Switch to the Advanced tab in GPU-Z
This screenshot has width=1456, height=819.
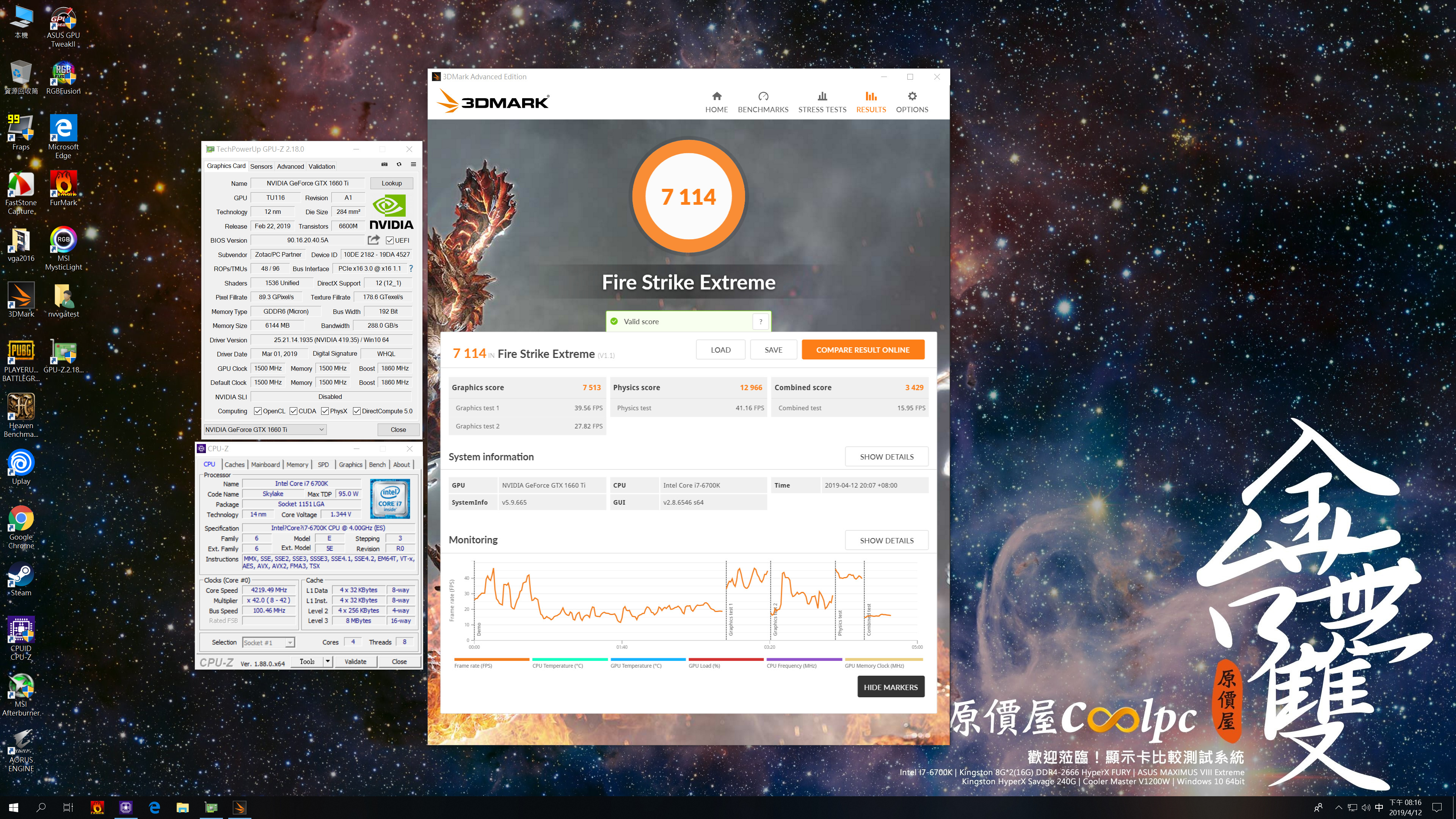coord(290,166)
